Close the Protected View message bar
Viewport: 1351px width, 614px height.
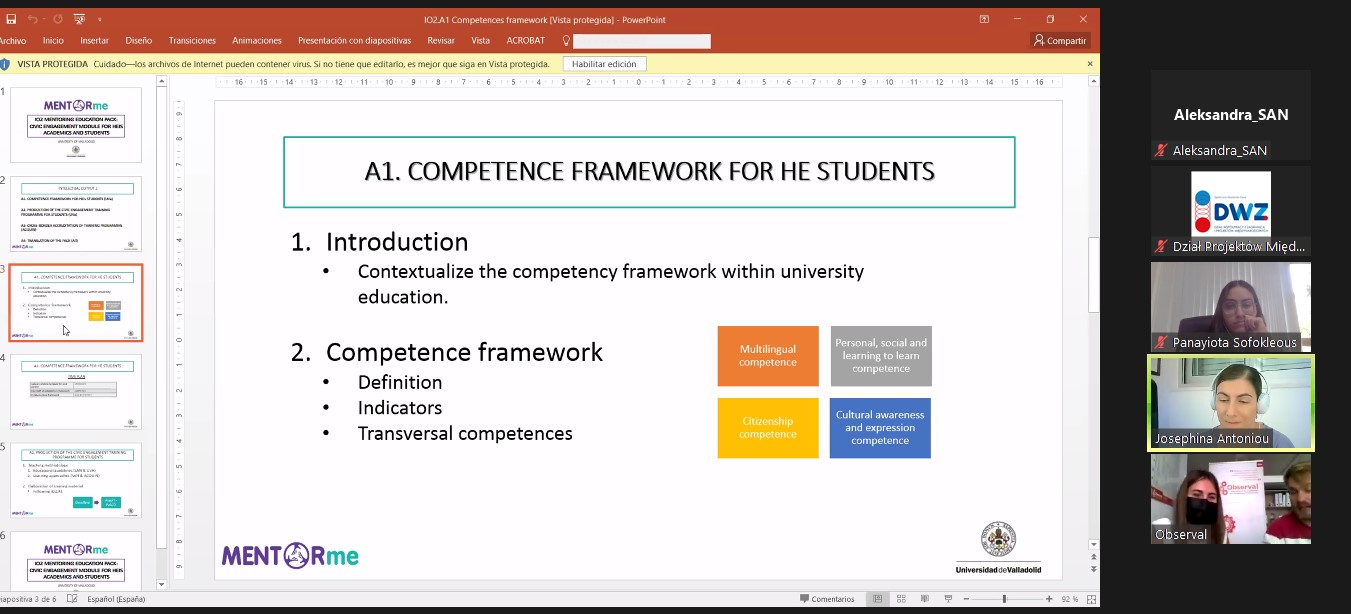tap(1090, 64)
